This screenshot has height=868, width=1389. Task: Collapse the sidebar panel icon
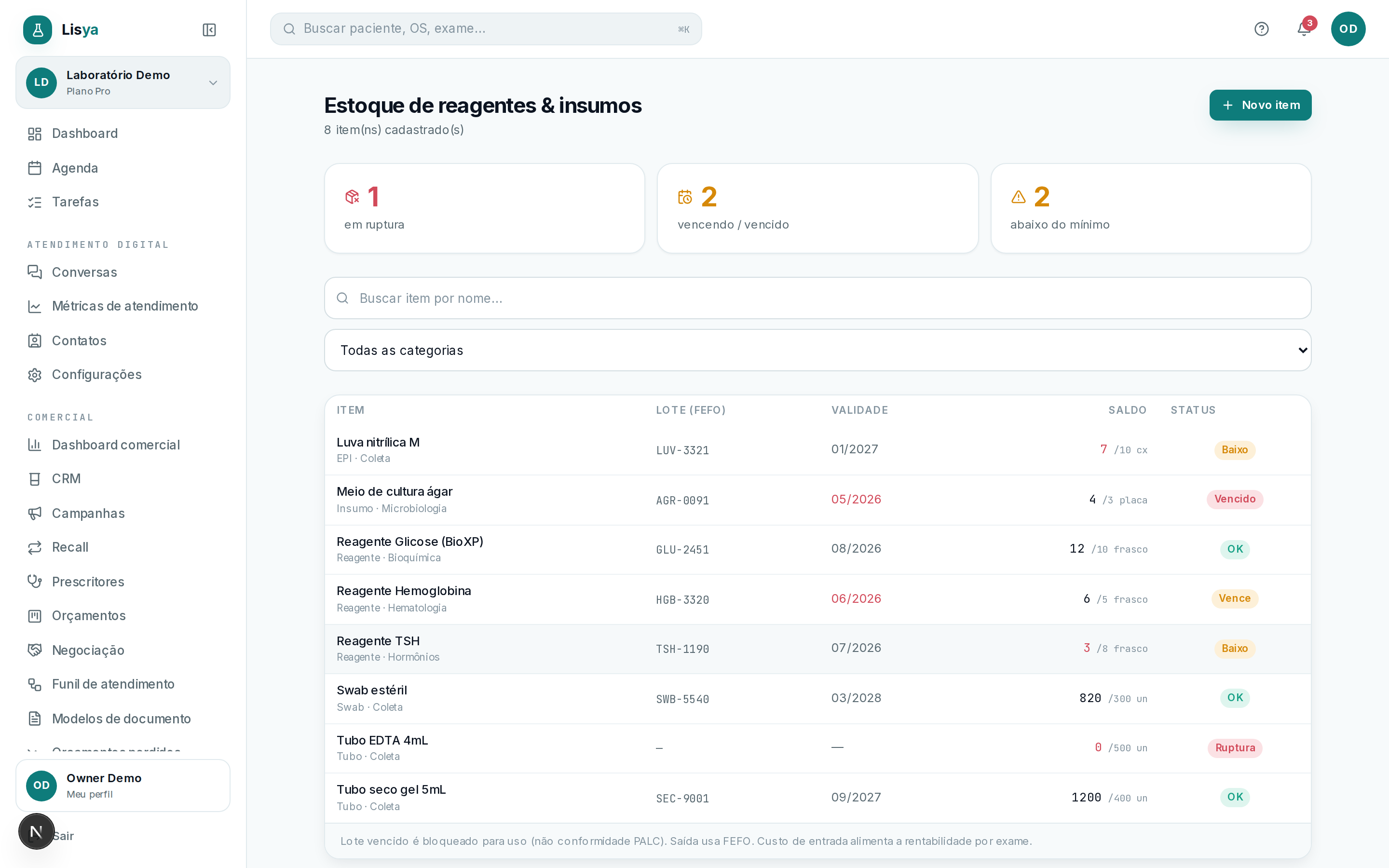(209, 30)
